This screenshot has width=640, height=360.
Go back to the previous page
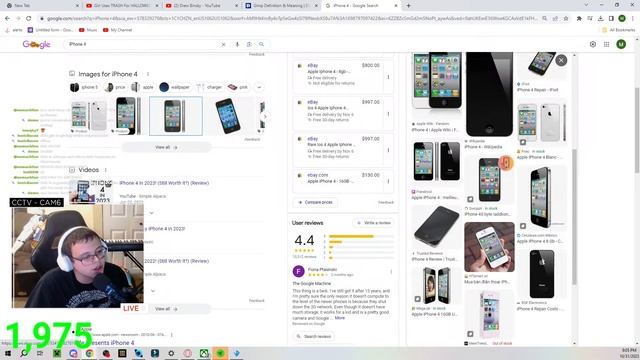pos(7,18)
